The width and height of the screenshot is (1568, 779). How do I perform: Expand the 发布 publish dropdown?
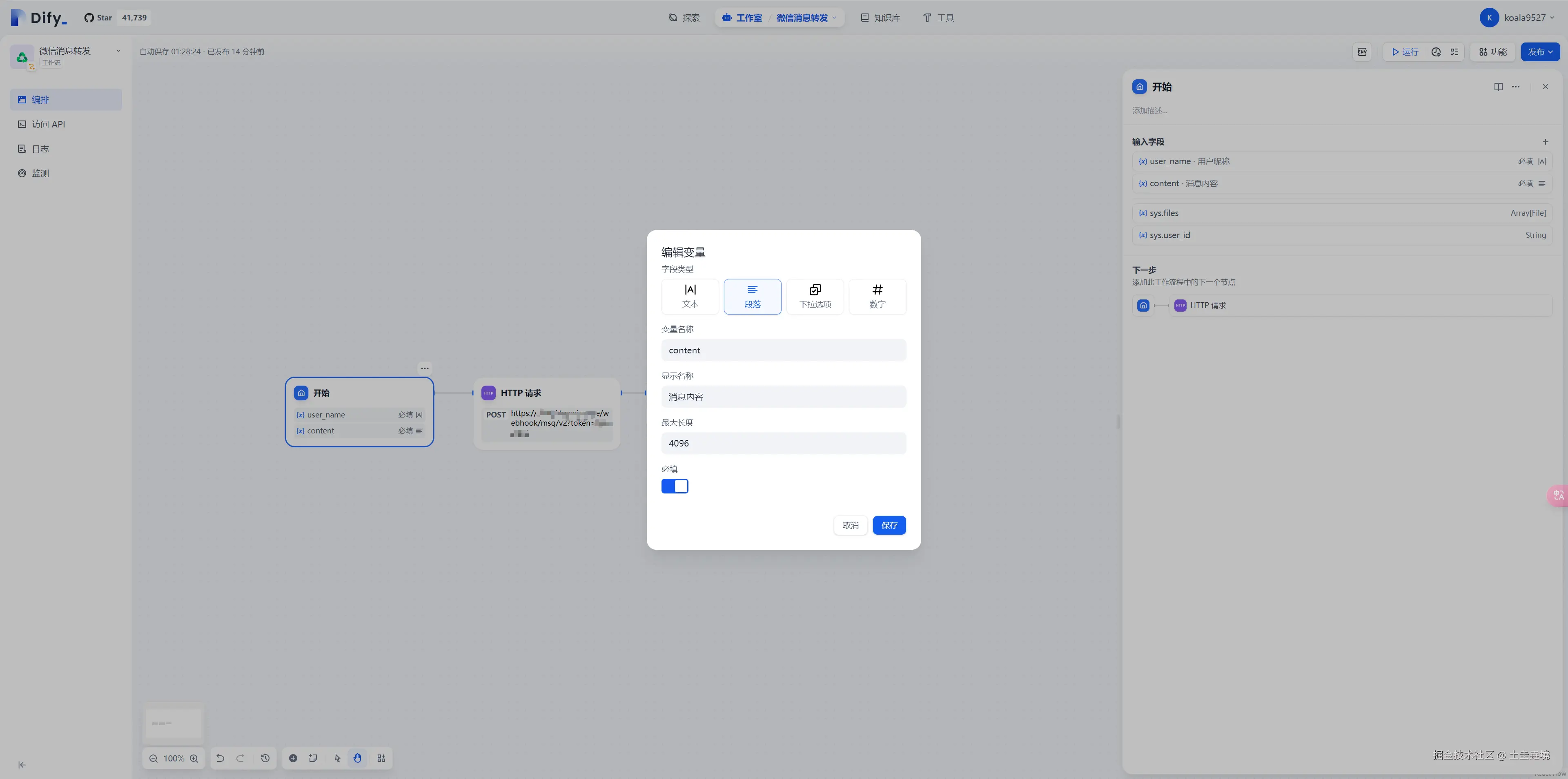click(1539, 52)
